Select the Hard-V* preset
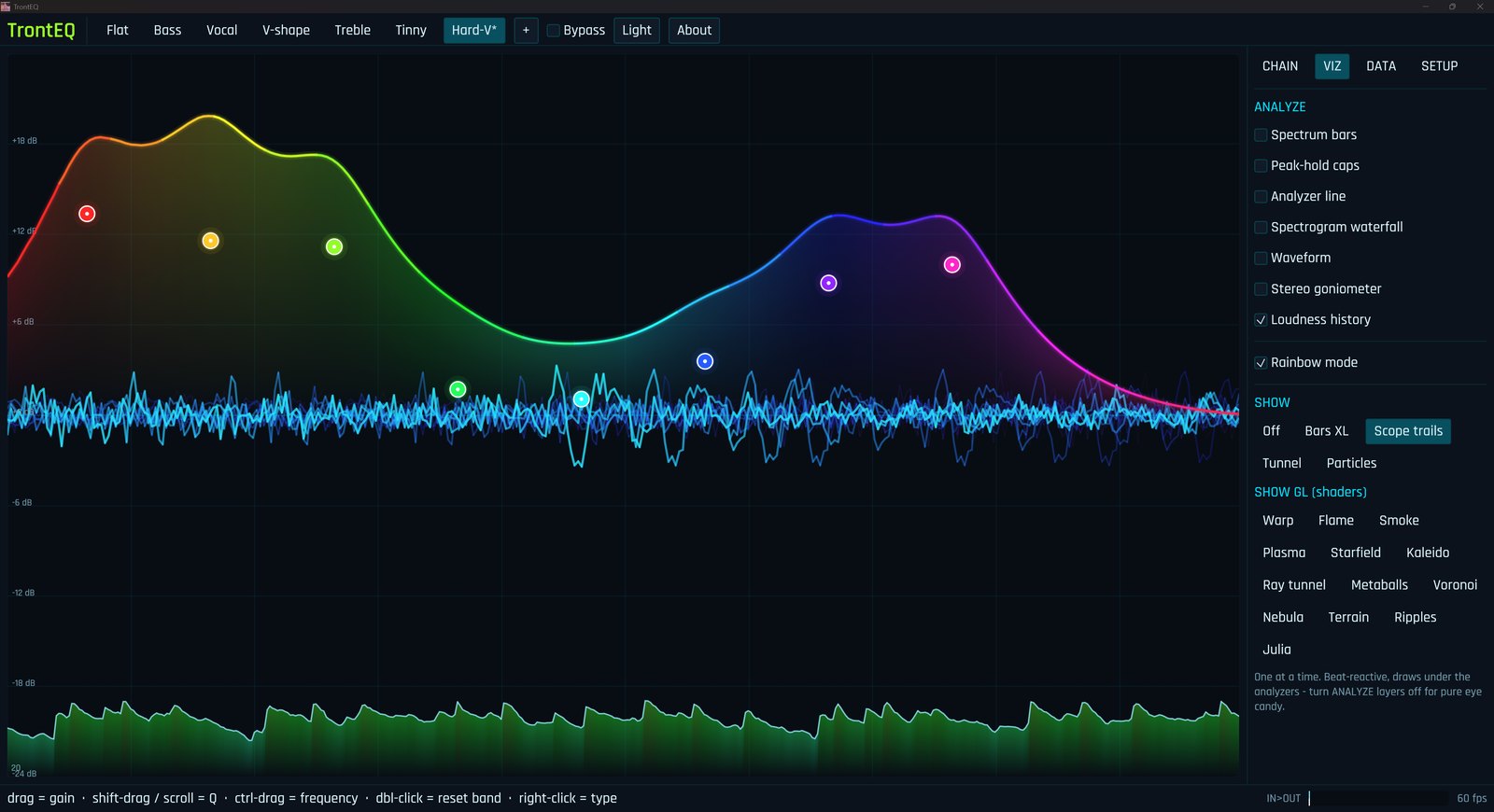1494x812 pixels. [x=474, y=30]
